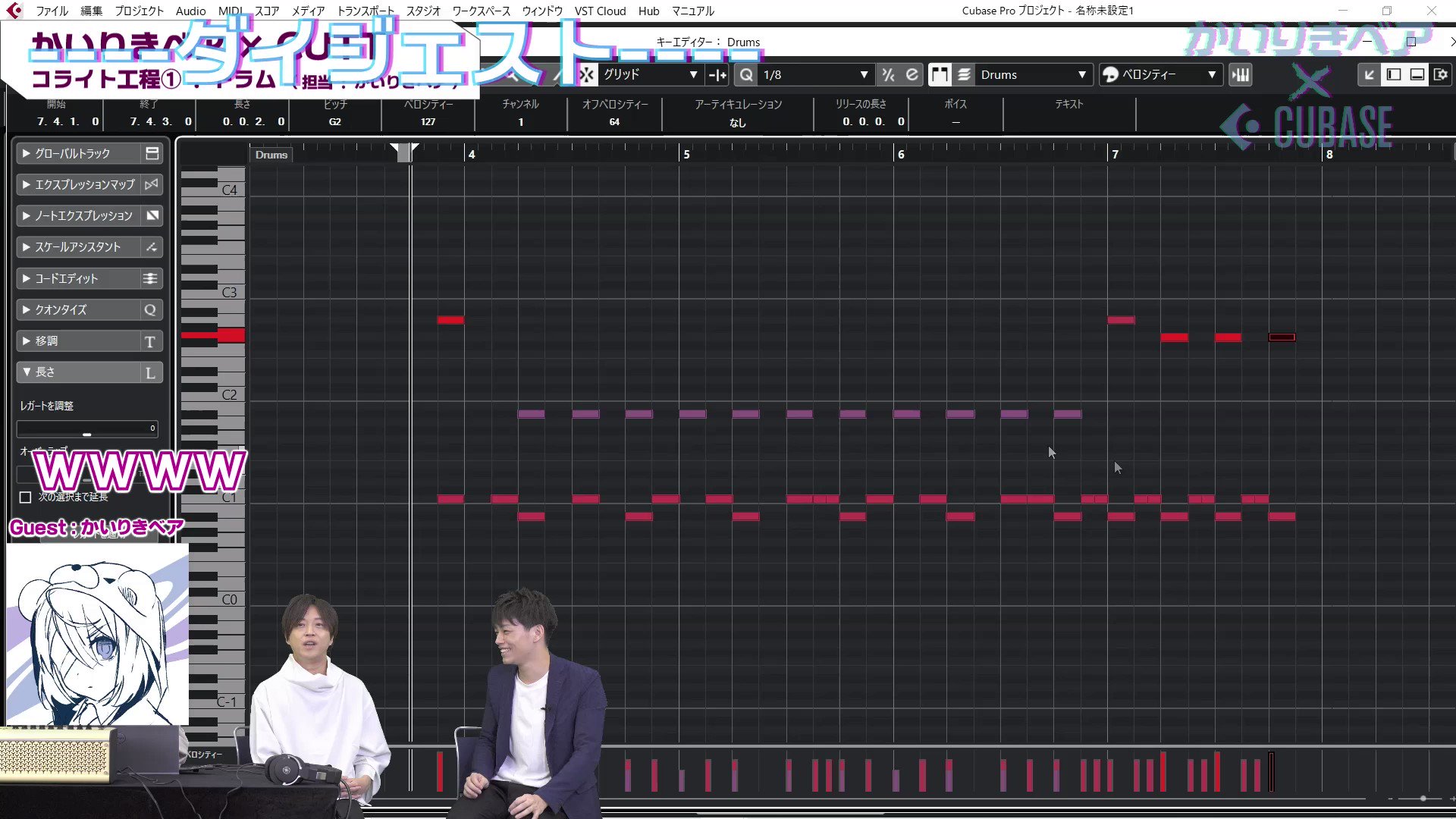This screenshot has height=819, width=1456.
Task: Click the Cubase logo icon in menu bar
Action: (x=14, y=11)
